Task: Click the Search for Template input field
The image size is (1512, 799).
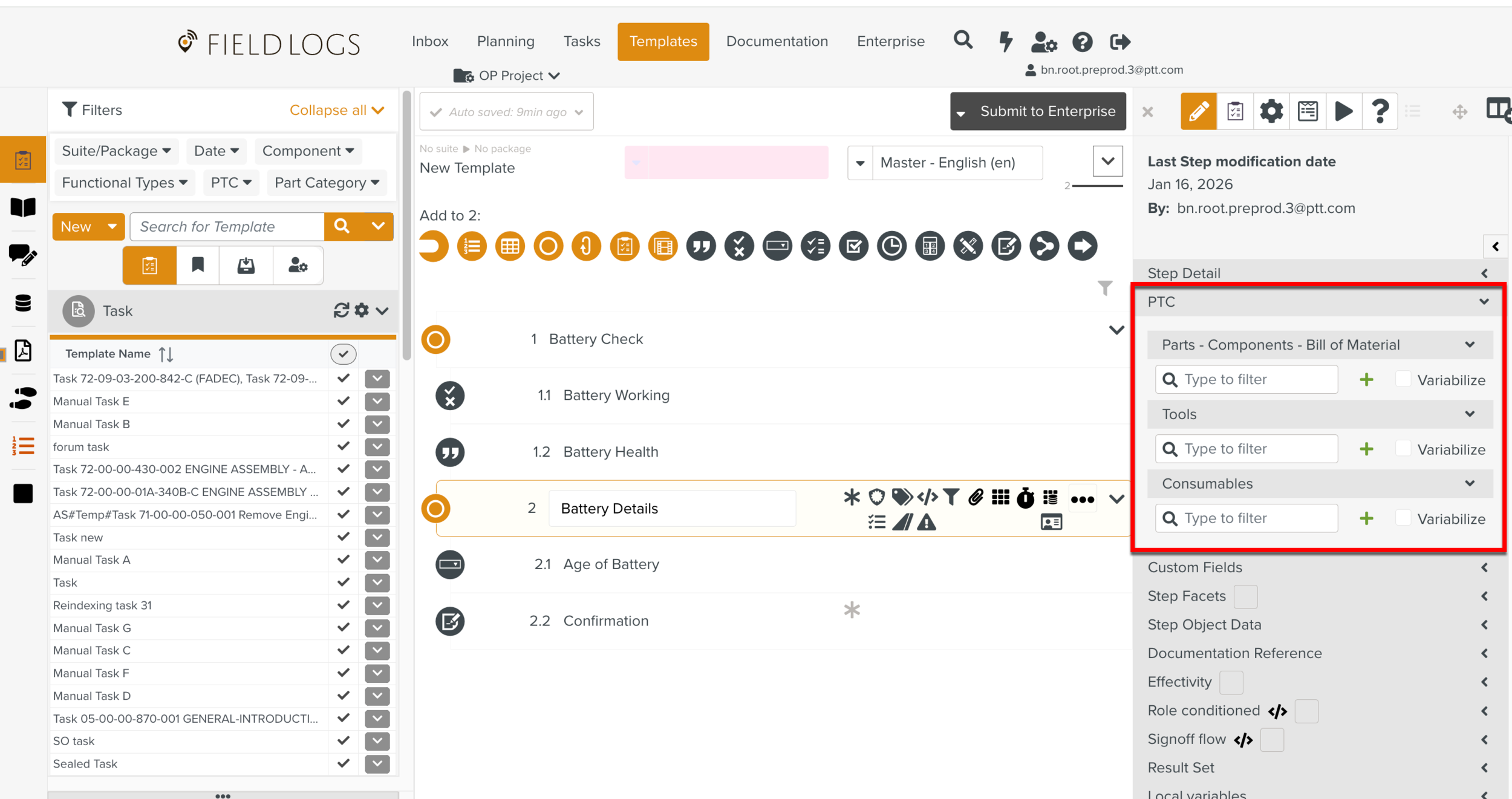Action: pyautogui.click(x=227, y=227)
